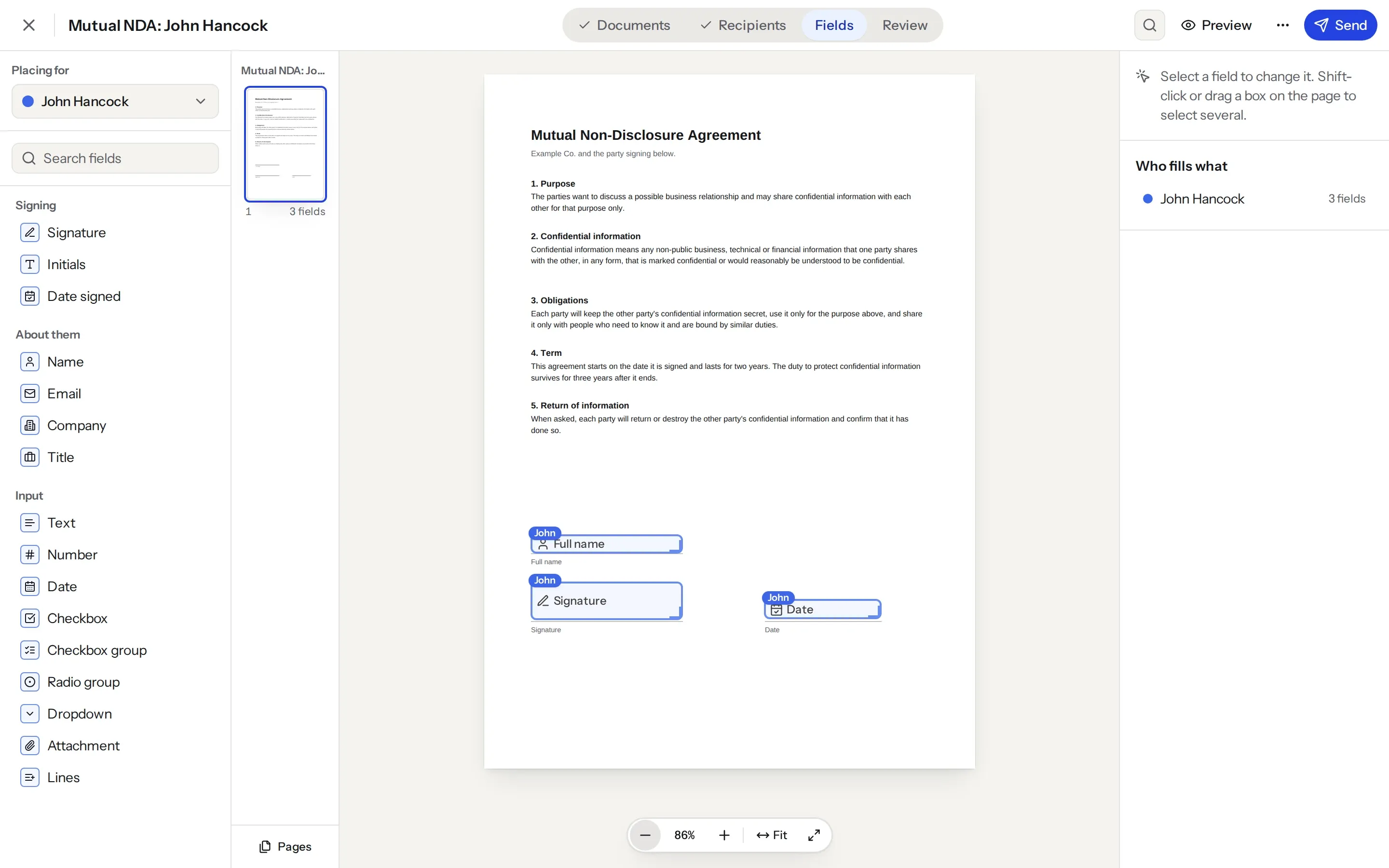
Task: Pick the Initials field icon
Action: click(x=30, y=265)
